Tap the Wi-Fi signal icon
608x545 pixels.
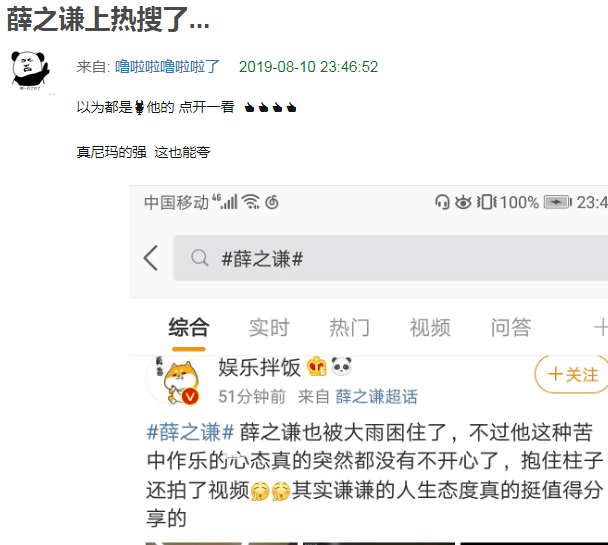pos(251,202)
